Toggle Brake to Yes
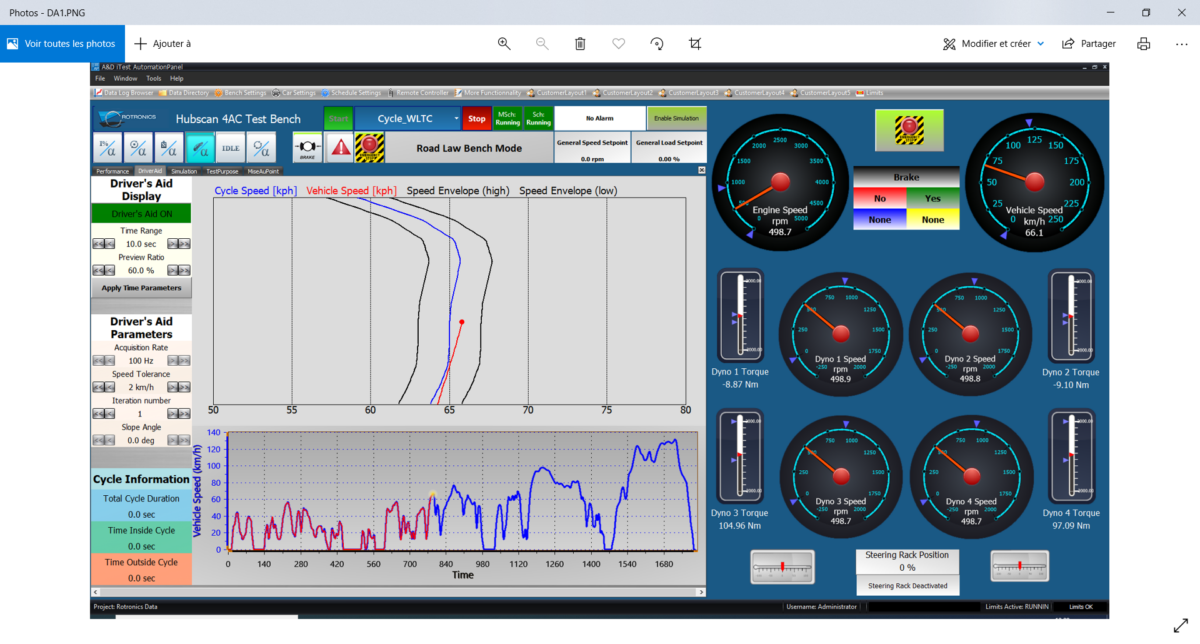The width and height of the screenshot is (1200, 644). coord(932,198)
